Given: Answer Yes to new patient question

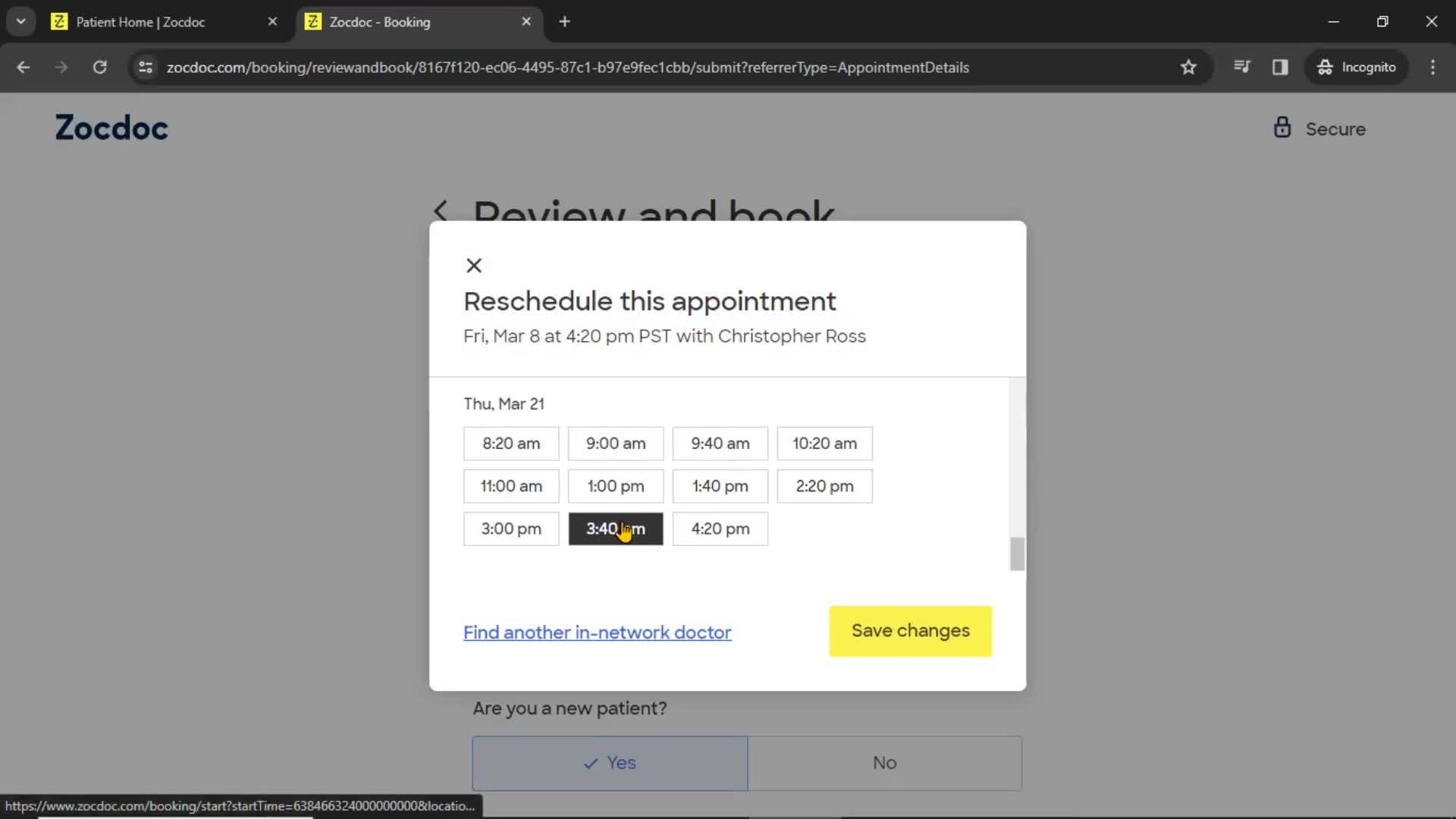Looking at the screenshot, I should coord(610,763).
